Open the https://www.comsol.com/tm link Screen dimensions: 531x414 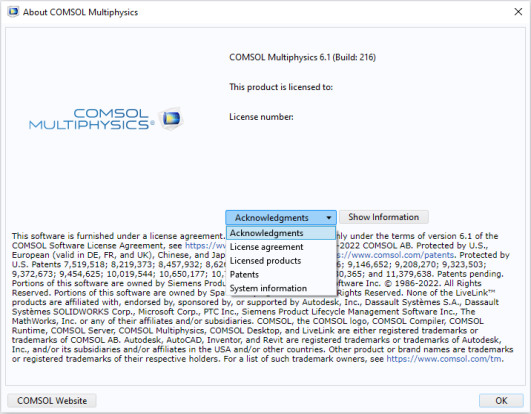click(x=444, y=359)
